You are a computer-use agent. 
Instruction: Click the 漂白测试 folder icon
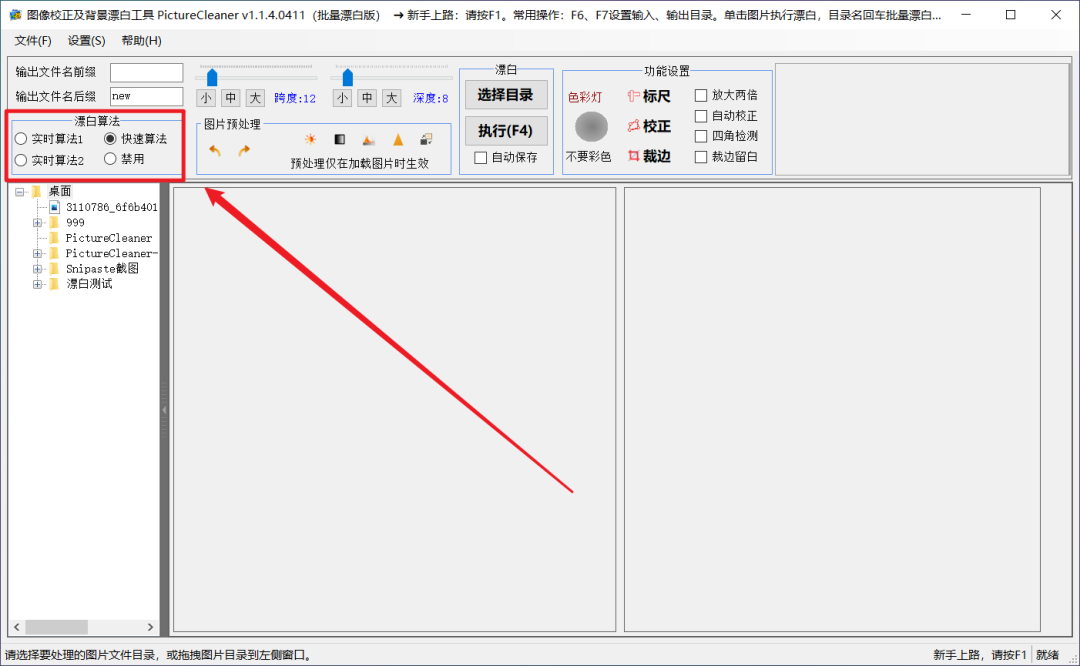pyautogui.click(x=54, y=284)
